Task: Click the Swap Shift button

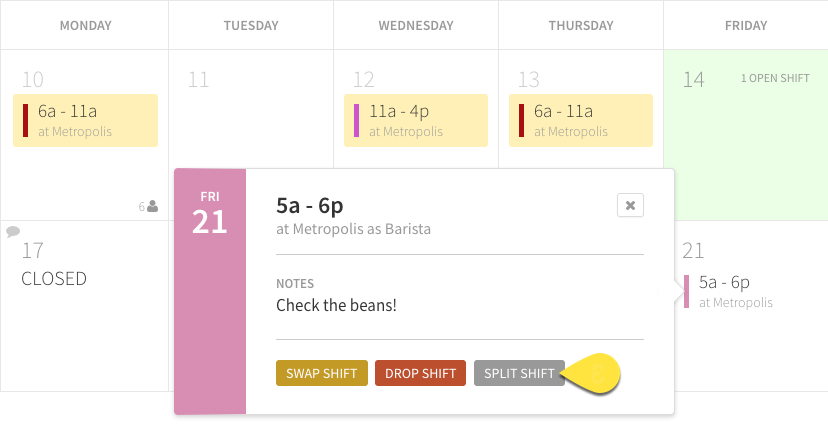Action: click(322, 373)
